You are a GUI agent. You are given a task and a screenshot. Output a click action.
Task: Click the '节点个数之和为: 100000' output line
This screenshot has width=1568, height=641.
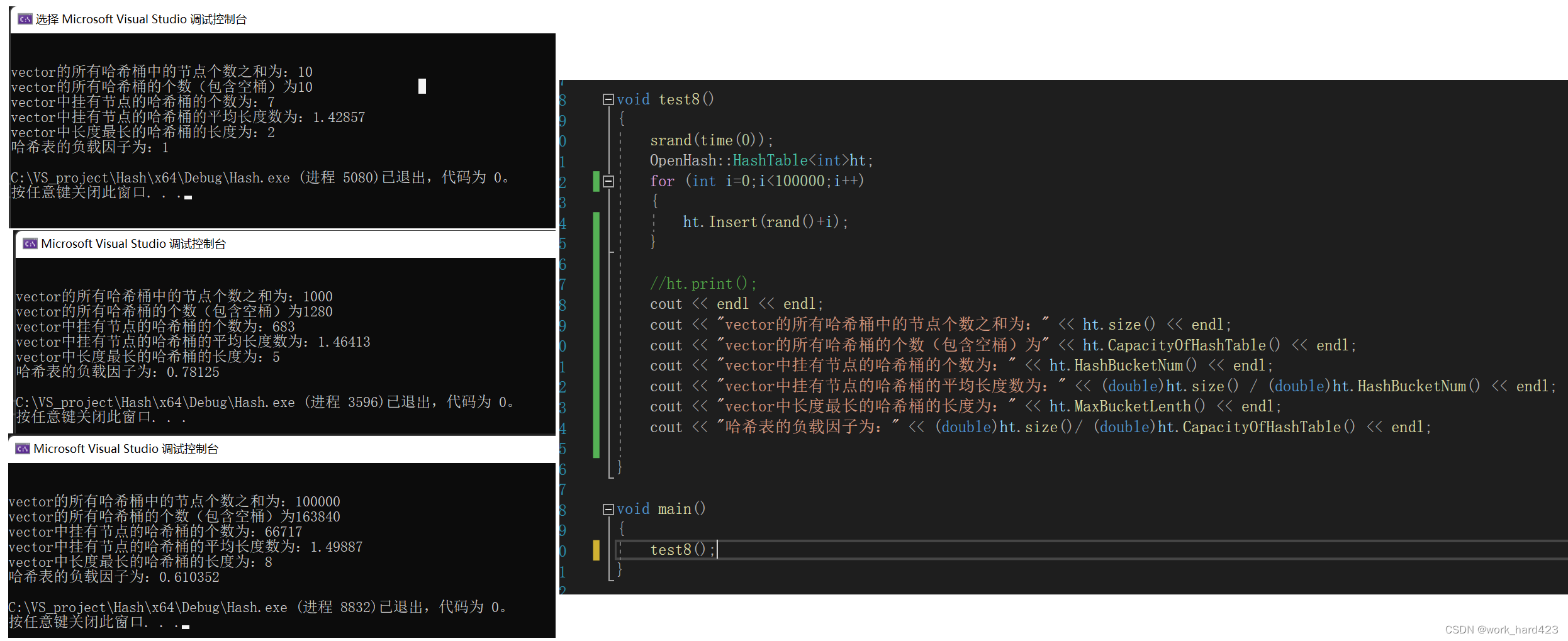tap(174, 501)
